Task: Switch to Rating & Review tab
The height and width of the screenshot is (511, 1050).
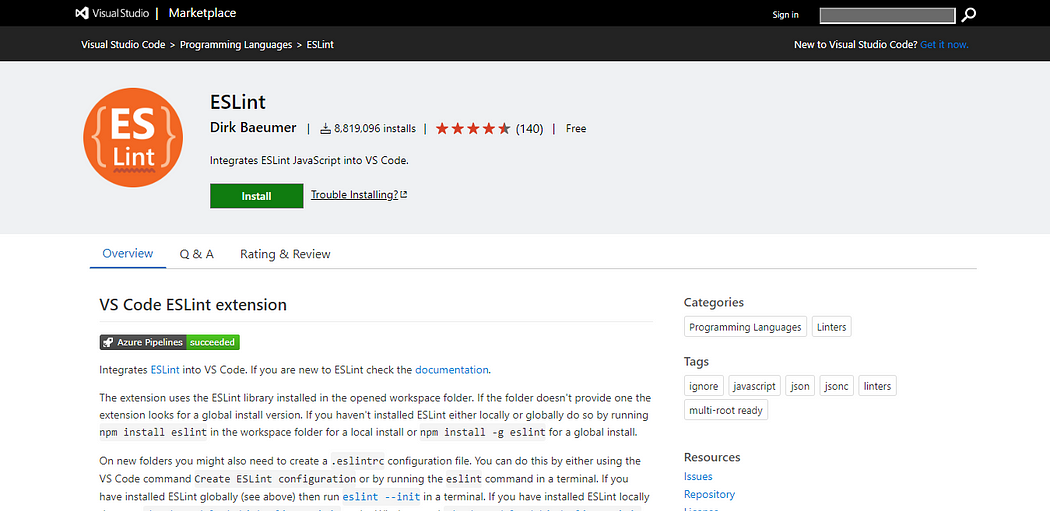Action: pos(285,254)
